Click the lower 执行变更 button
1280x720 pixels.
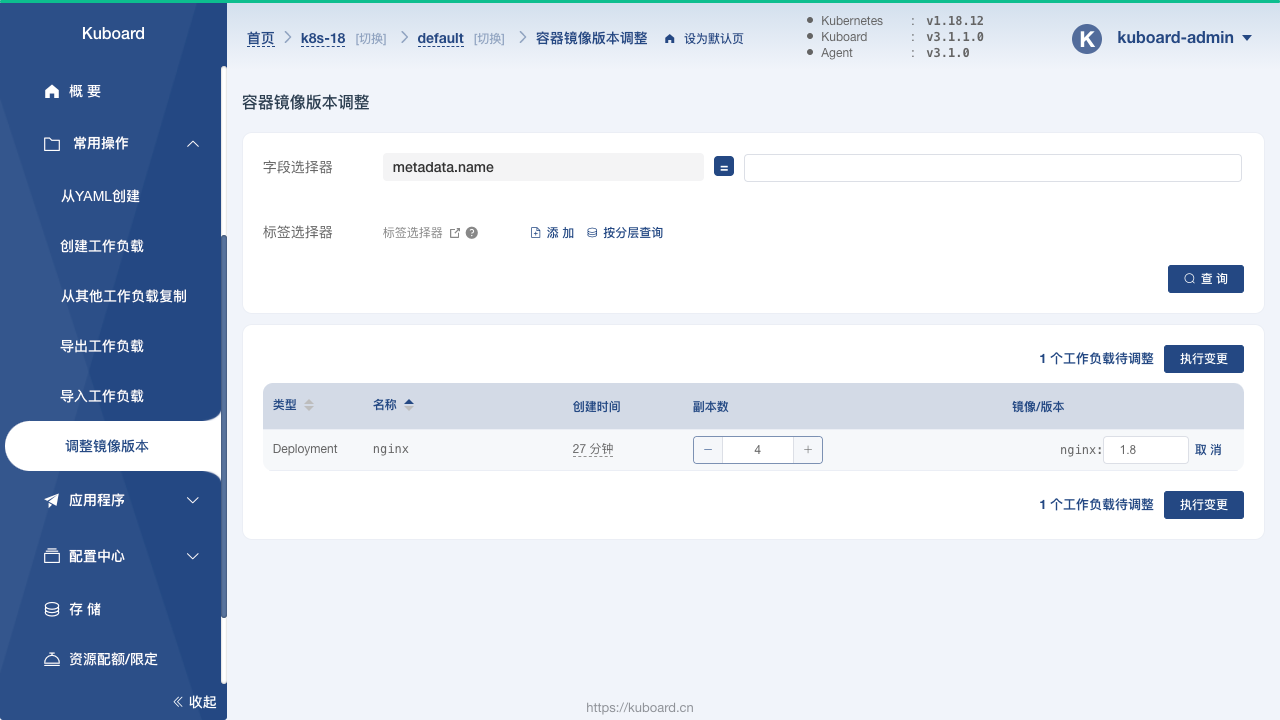click(1203, 505)
